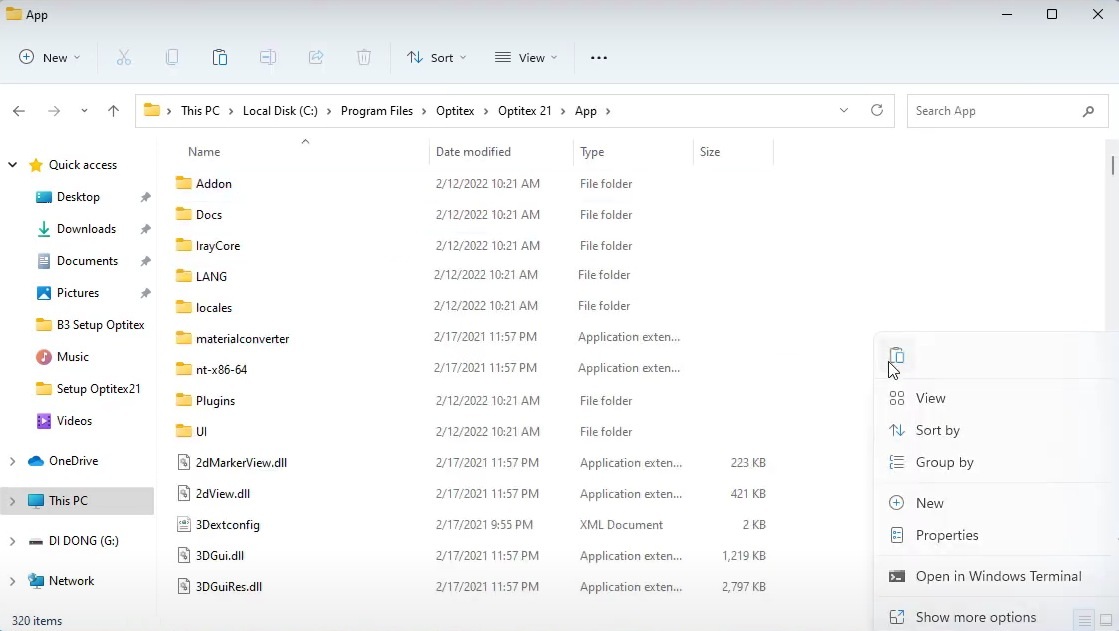
Task: Choose Open in Windows Terminal
Action: point(997,576)
